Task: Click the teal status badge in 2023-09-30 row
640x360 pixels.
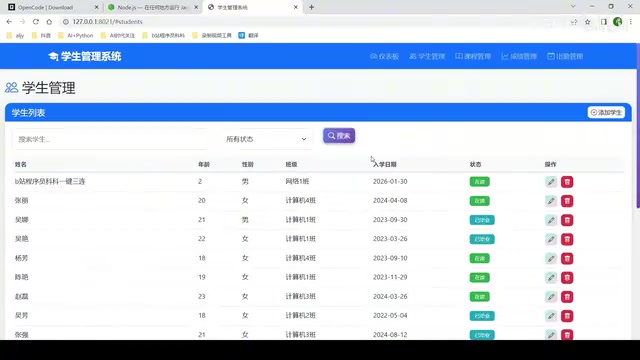Action: (x=482, y=220)
